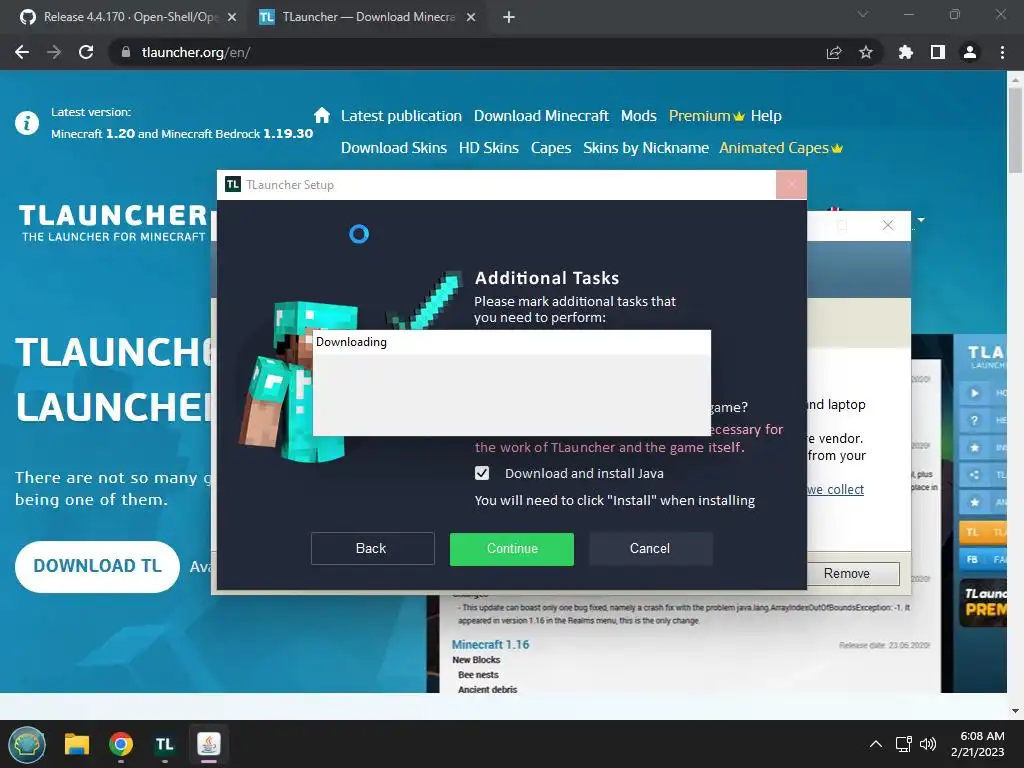The image size is (1024, 768).
Task: Open the Capes page link
Action: click(551, 148)
